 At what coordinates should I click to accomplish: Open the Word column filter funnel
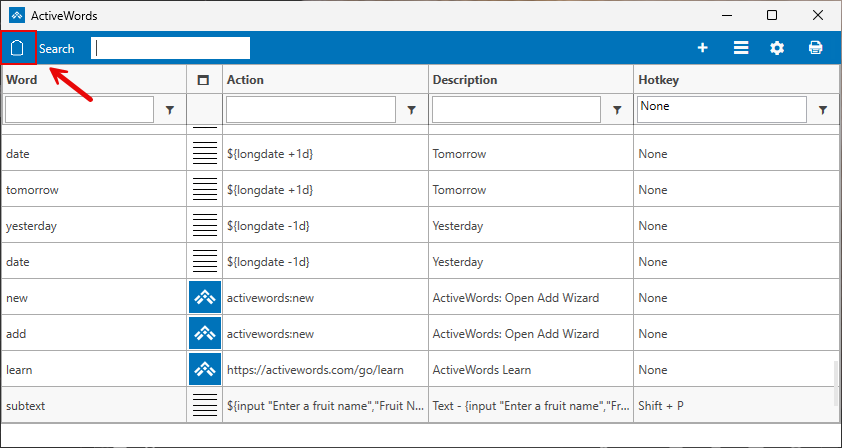tap(170, 110)
